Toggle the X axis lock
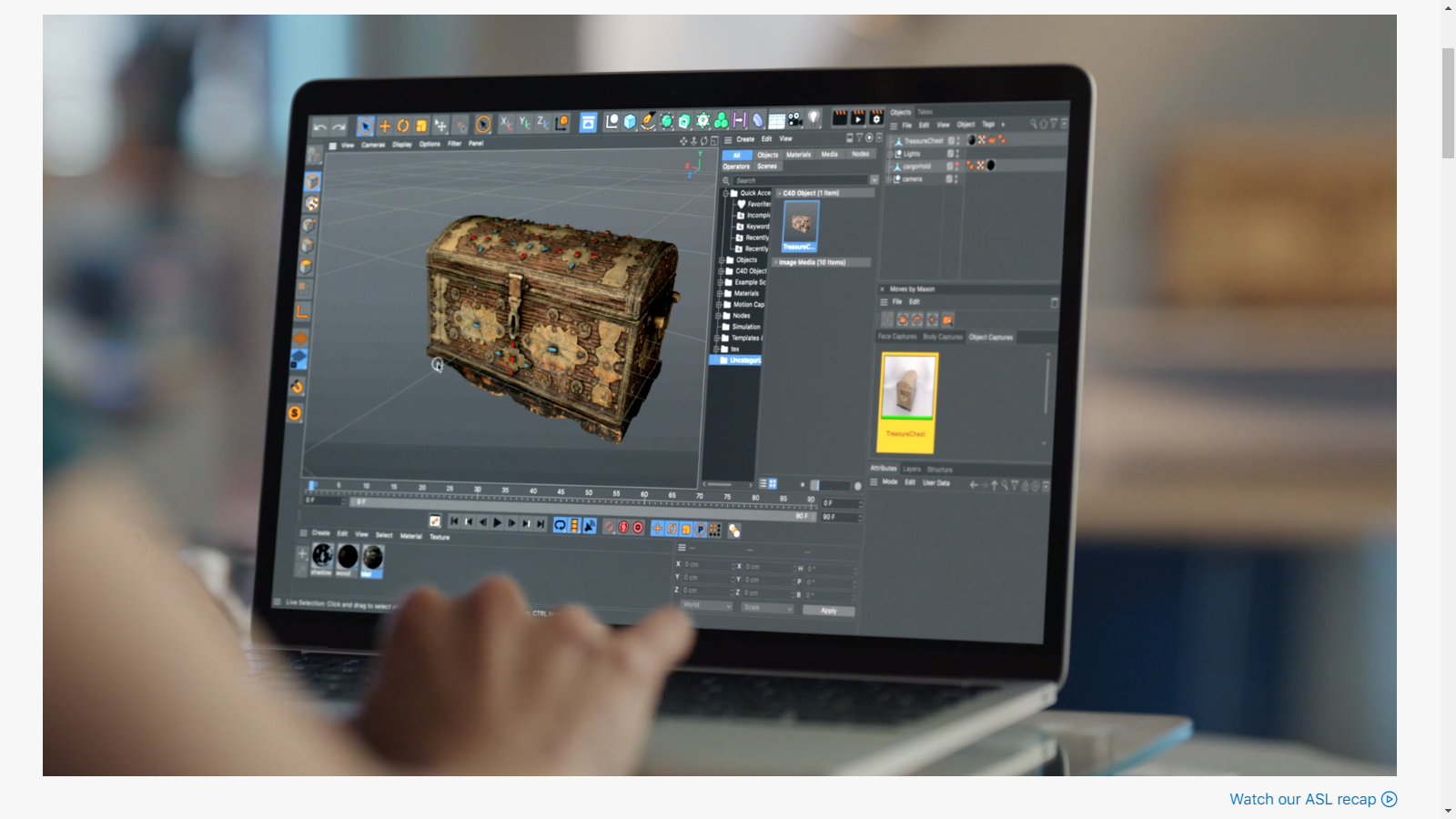This screenshot has width=1456, height=819. (506, 123)
